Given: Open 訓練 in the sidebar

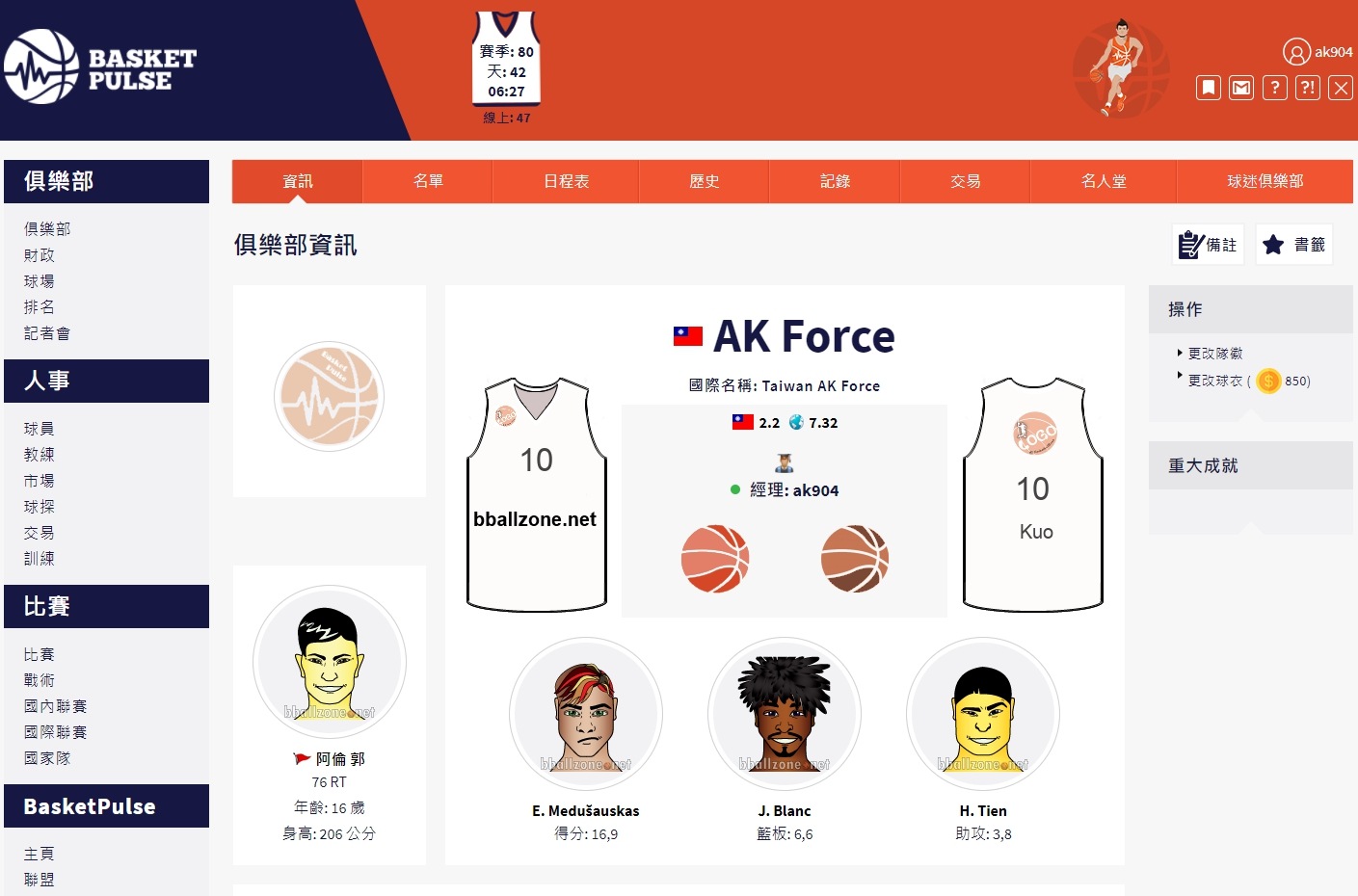Looking at the screenshot, I should pyautogui.click(x=40, y=559).
